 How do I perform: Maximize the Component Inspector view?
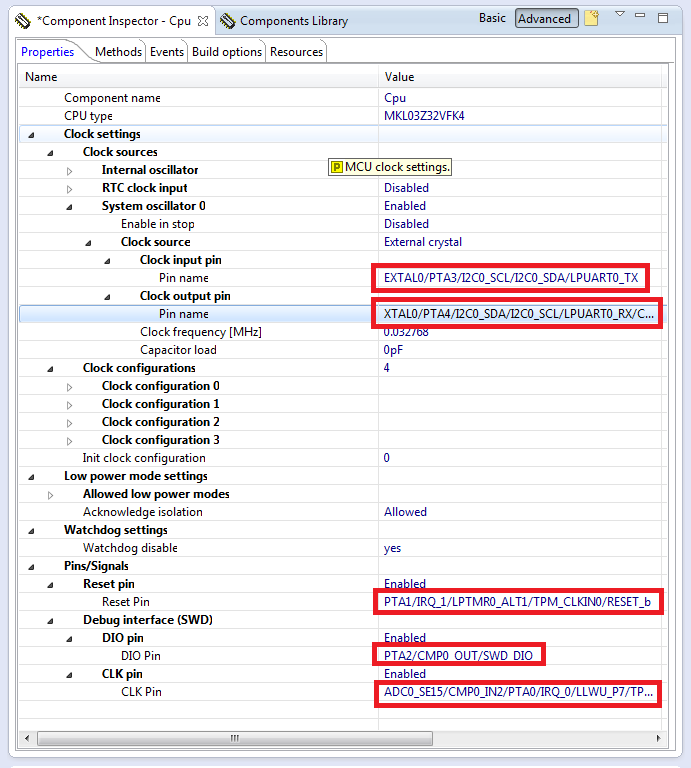(x=663, y=18)
